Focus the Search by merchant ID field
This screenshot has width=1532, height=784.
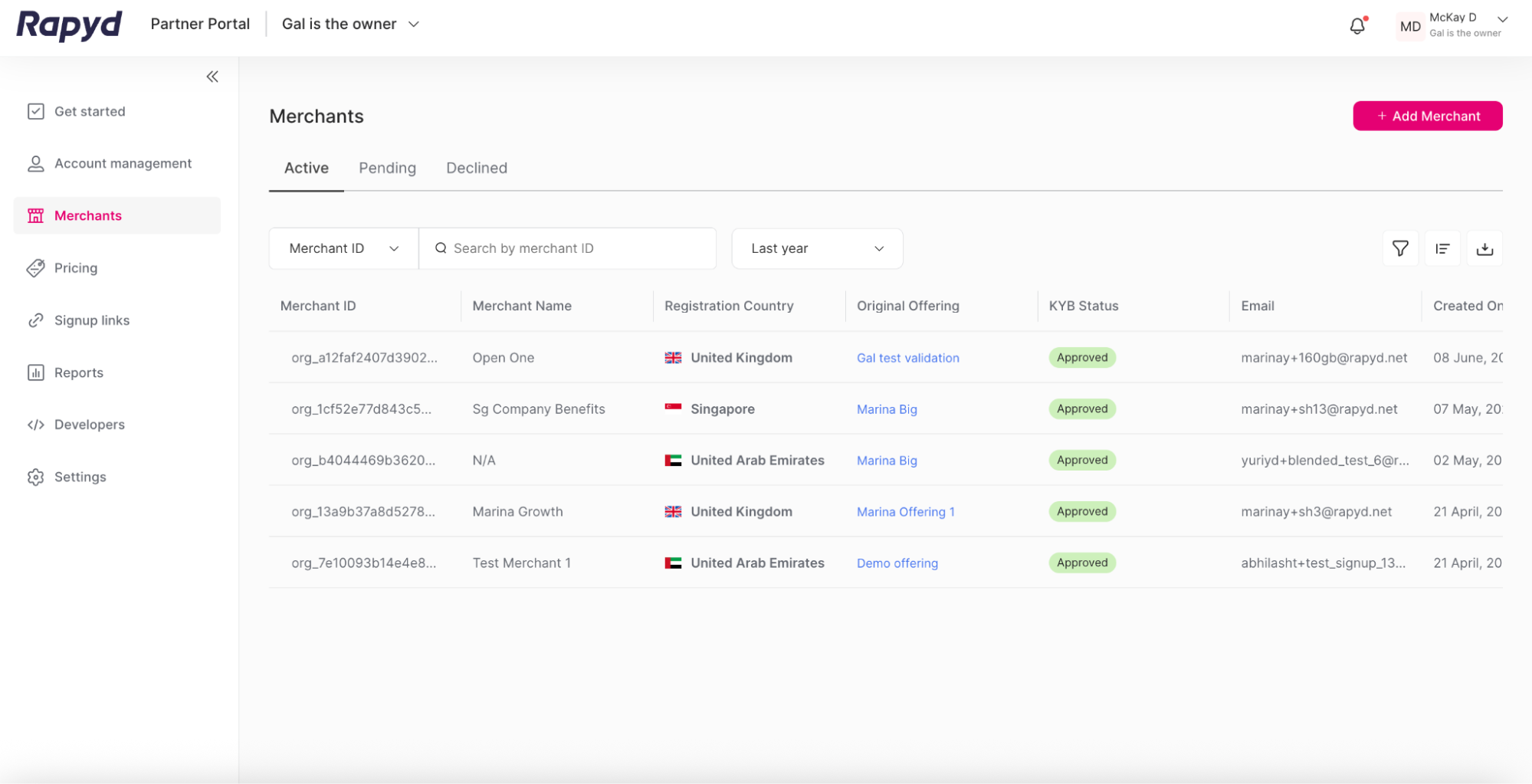[x=575, y=248]
